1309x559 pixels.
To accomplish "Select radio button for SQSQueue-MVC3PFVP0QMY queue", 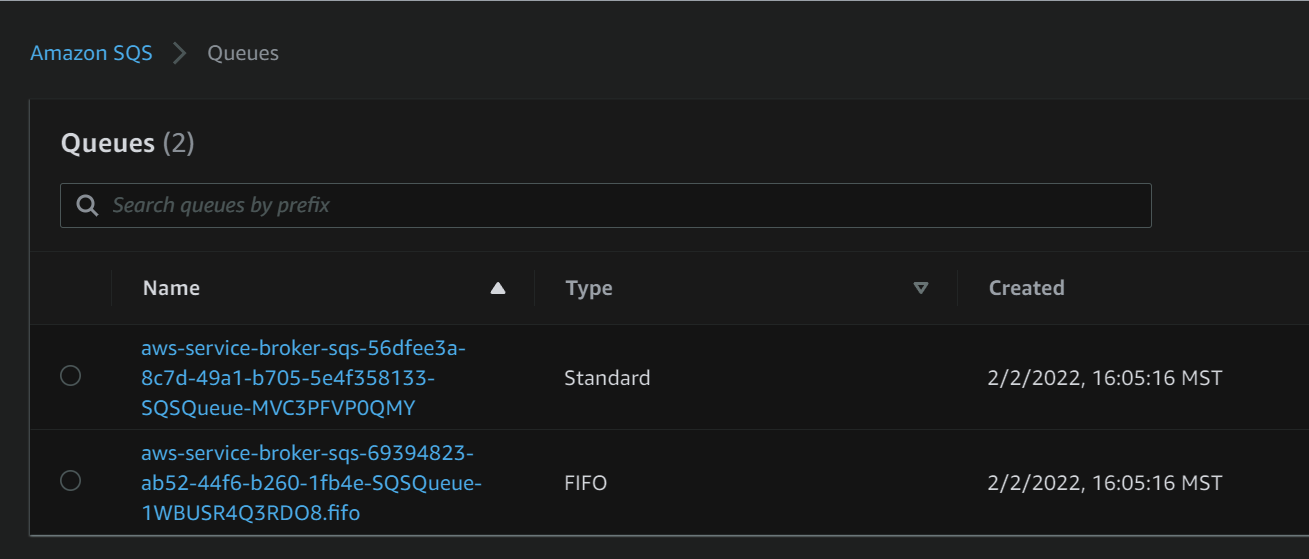I will click(x=70, y=376).
